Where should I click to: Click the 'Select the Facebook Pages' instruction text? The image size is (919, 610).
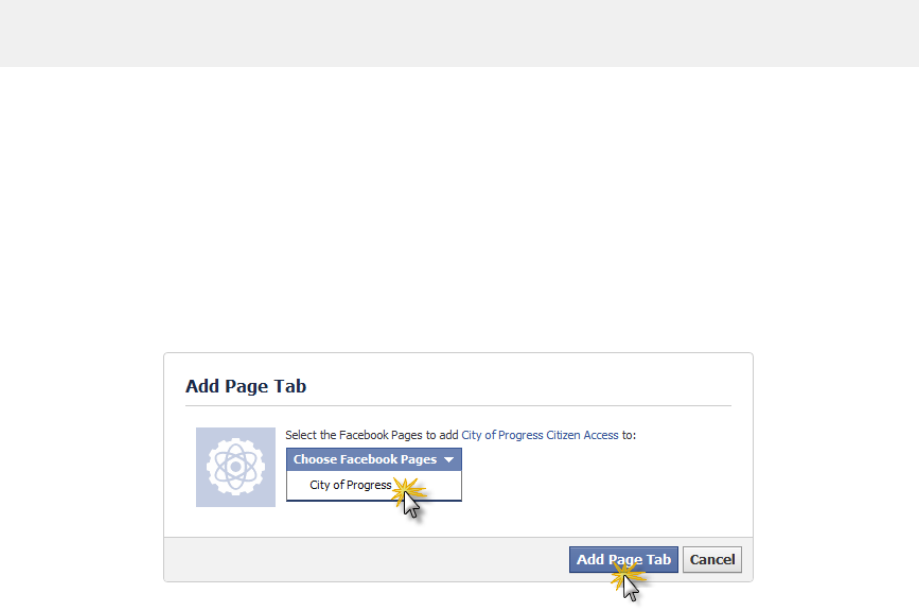point(372,435)
